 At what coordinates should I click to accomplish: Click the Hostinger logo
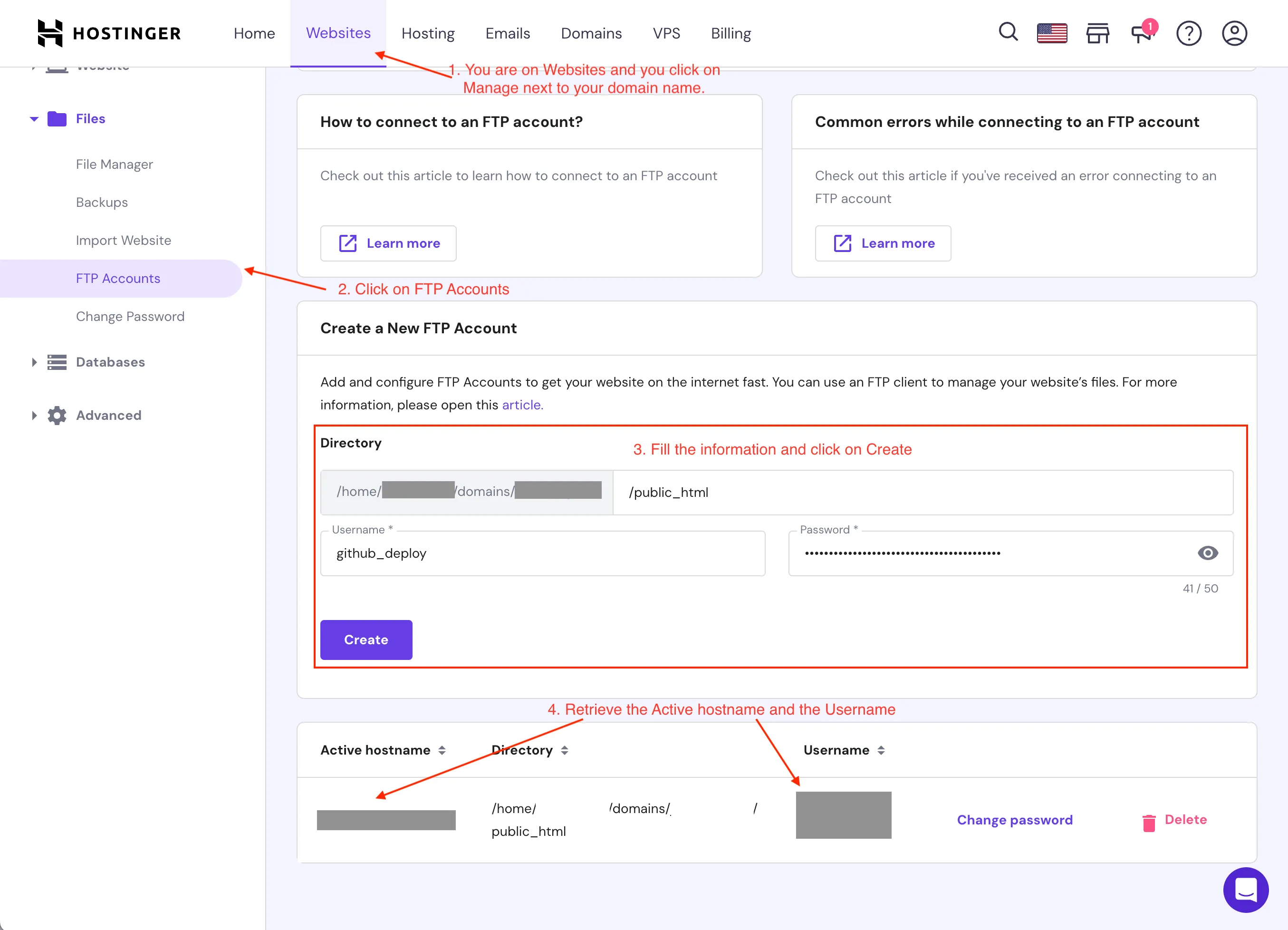click(109, 32)
